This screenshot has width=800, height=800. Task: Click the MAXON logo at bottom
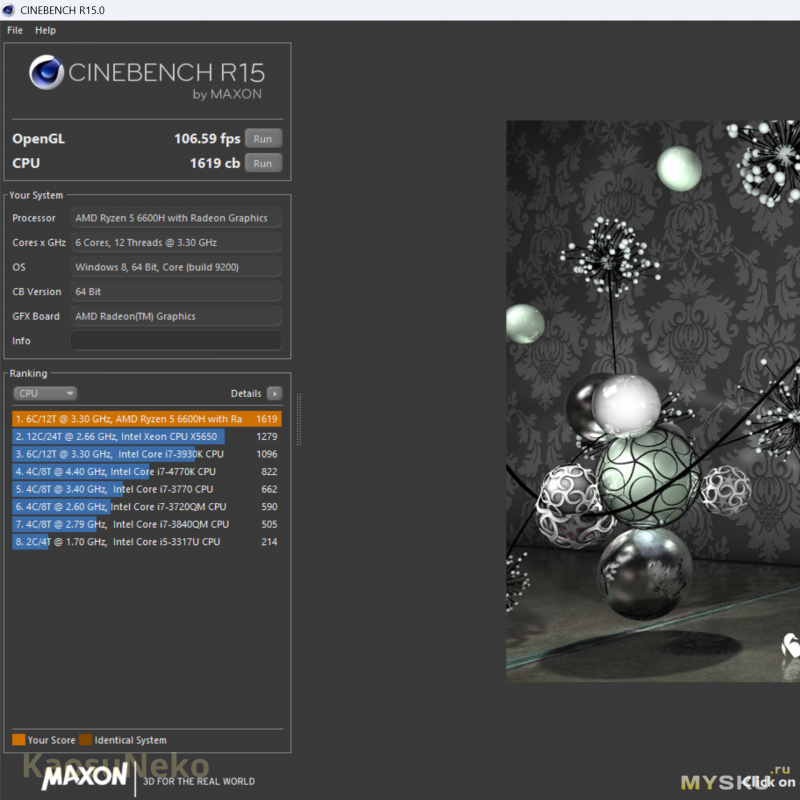(85, 777)
